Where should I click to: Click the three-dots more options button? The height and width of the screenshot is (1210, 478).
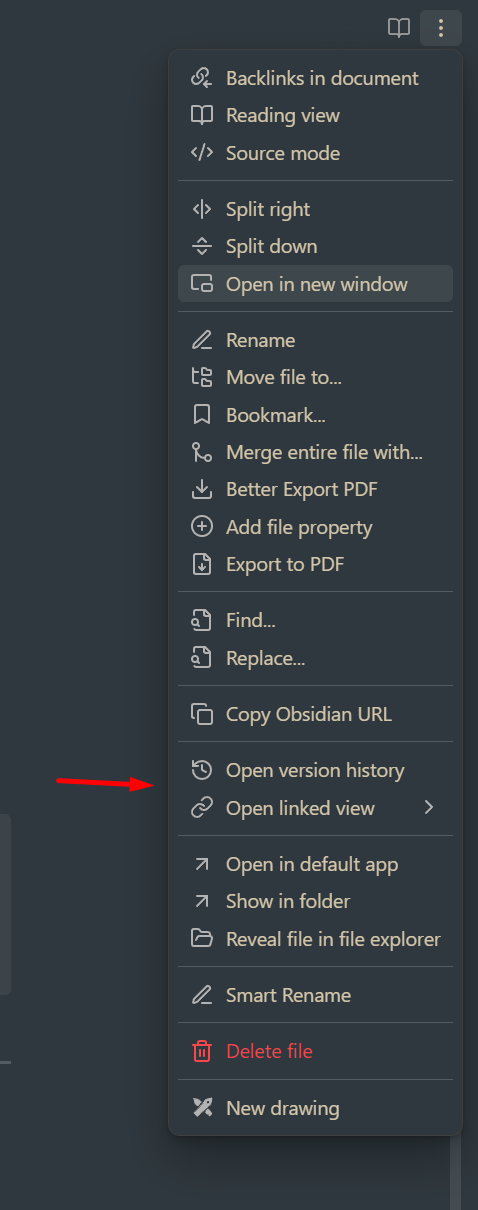441,28
